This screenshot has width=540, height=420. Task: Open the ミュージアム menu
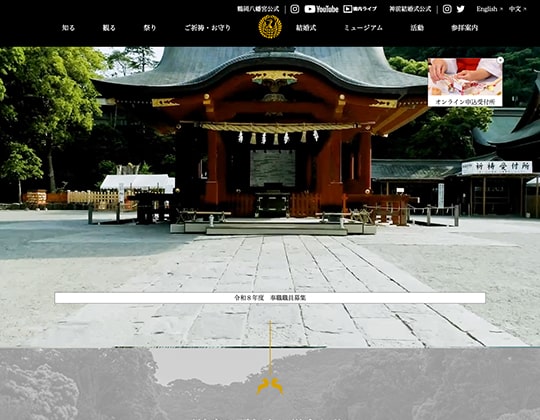(363, 28)
